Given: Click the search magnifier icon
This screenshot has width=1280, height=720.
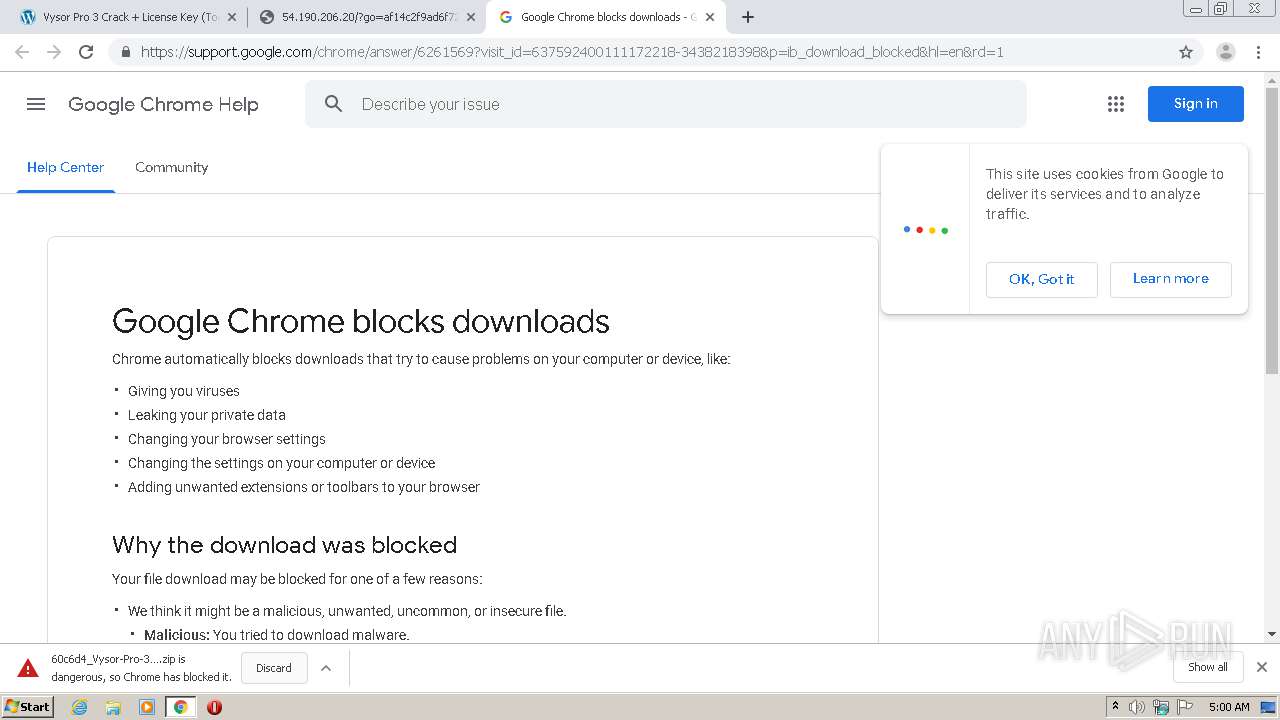Looking at the screenshot, I should tap(334, 104).
